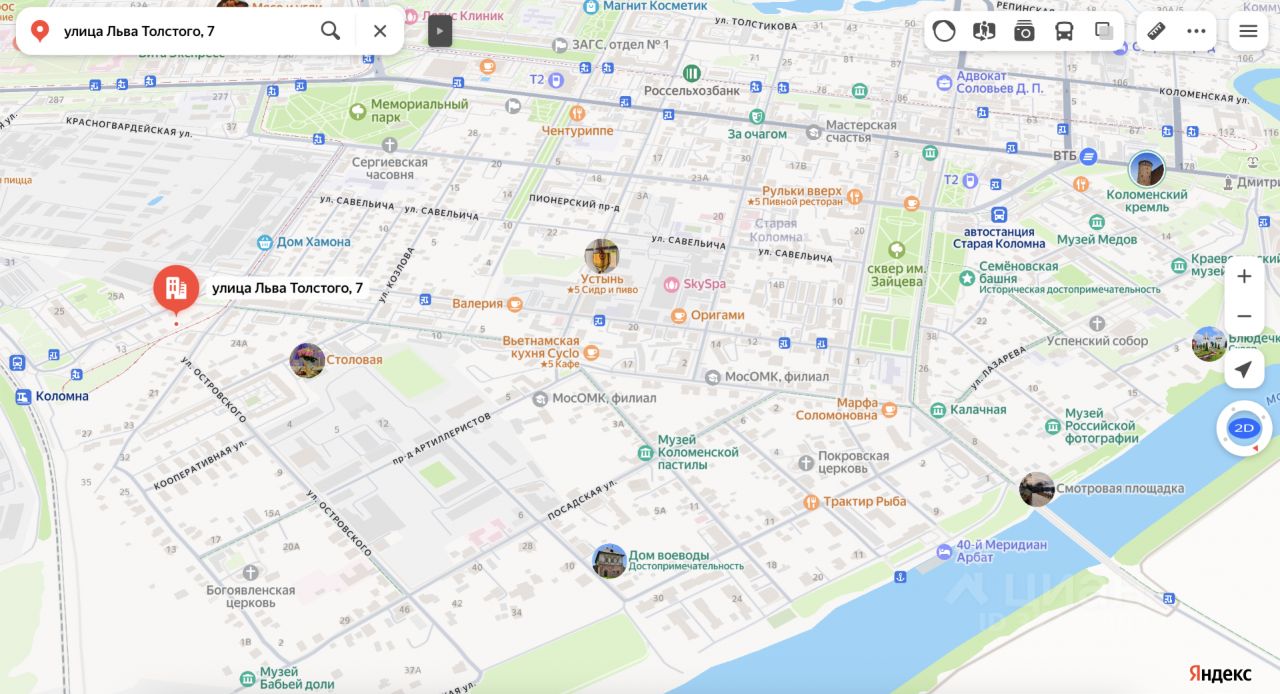Click the Адвокат Соловьев Д. П. label
This screenshot has width=1280, height=694.
[x=999, y=82]
